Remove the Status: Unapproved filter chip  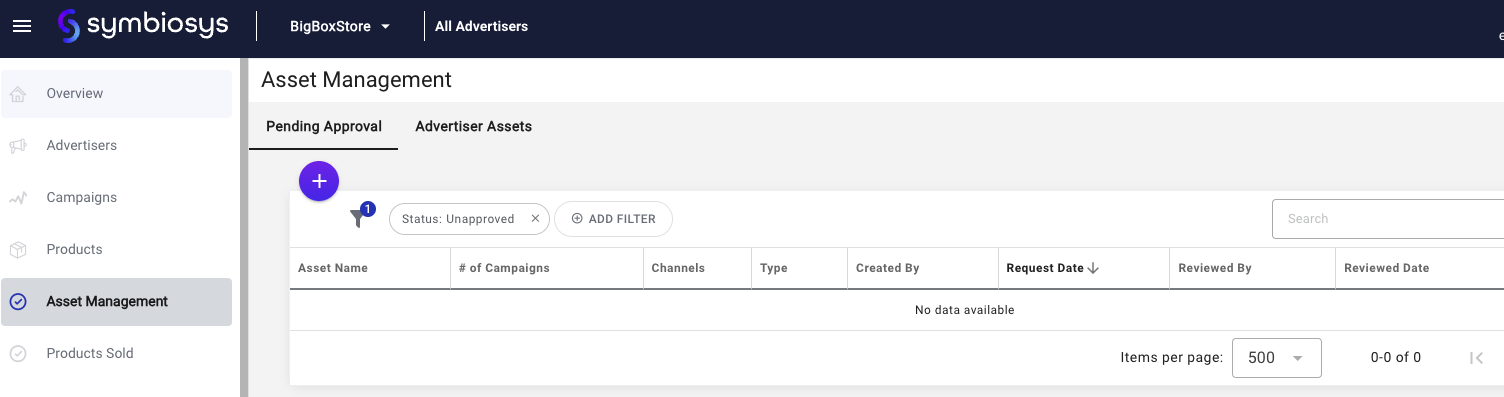535,219
